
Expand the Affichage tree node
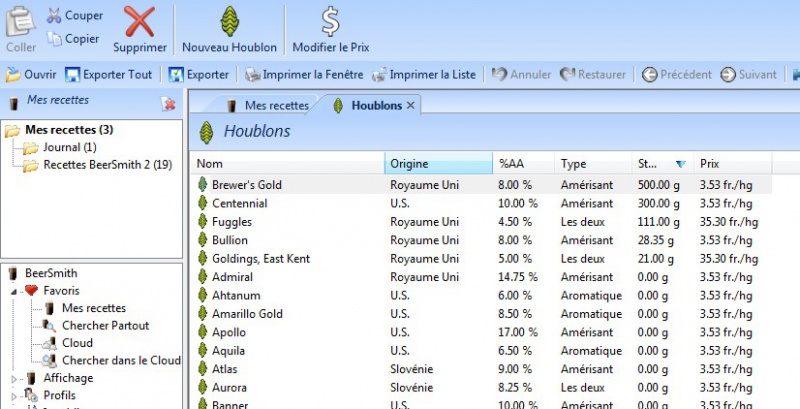(15, 378)
